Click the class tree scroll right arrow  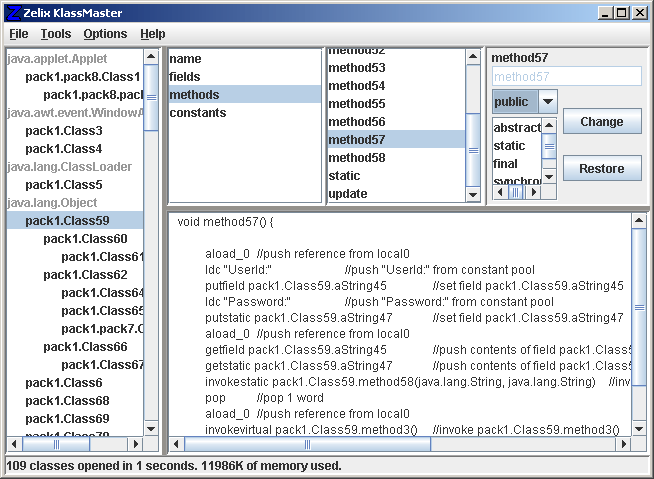tap(135, 444)
